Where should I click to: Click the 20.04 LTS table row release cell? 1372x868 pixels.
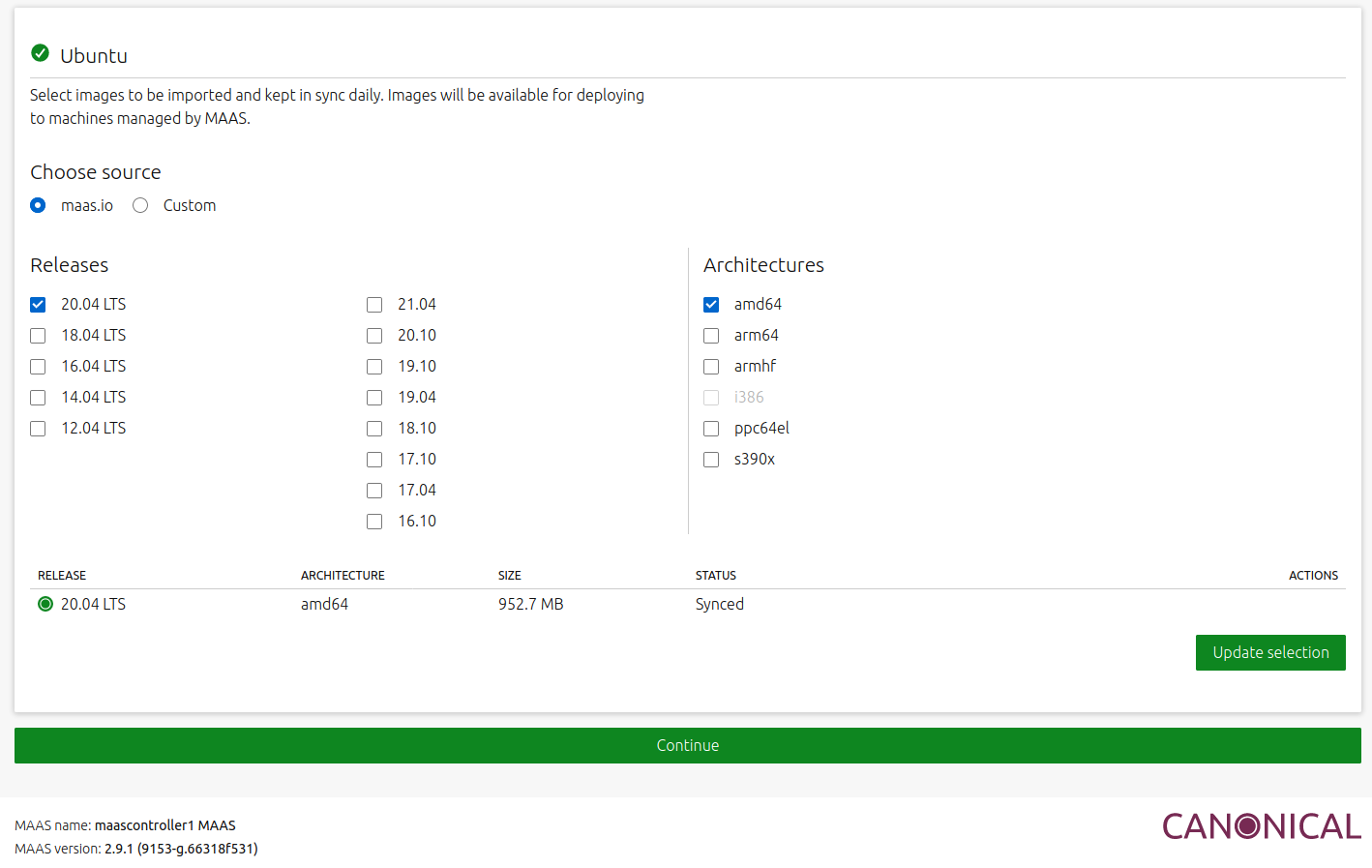click(93, 604)
